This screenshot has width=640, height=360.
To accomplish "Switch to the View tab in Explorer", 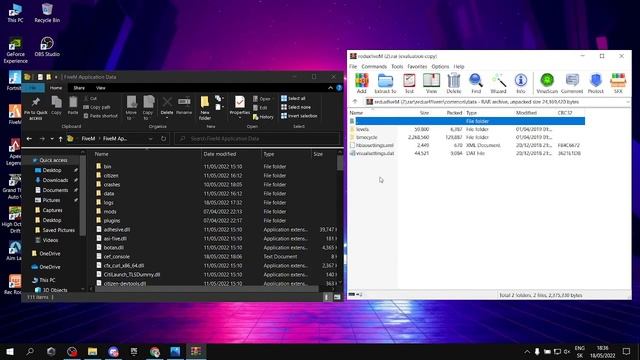I will click(100, 88).
